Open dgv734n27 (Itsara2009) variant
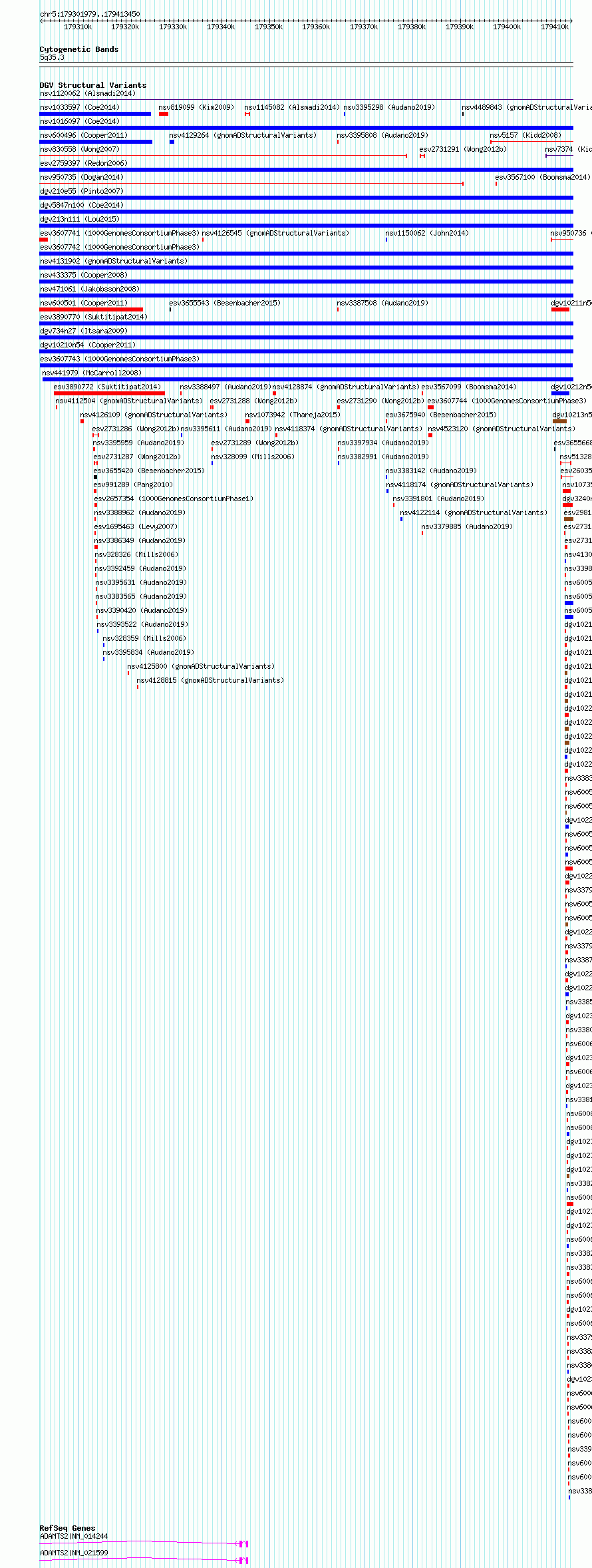This screenshot has width=592, height=1568. (x=84, y=331)
